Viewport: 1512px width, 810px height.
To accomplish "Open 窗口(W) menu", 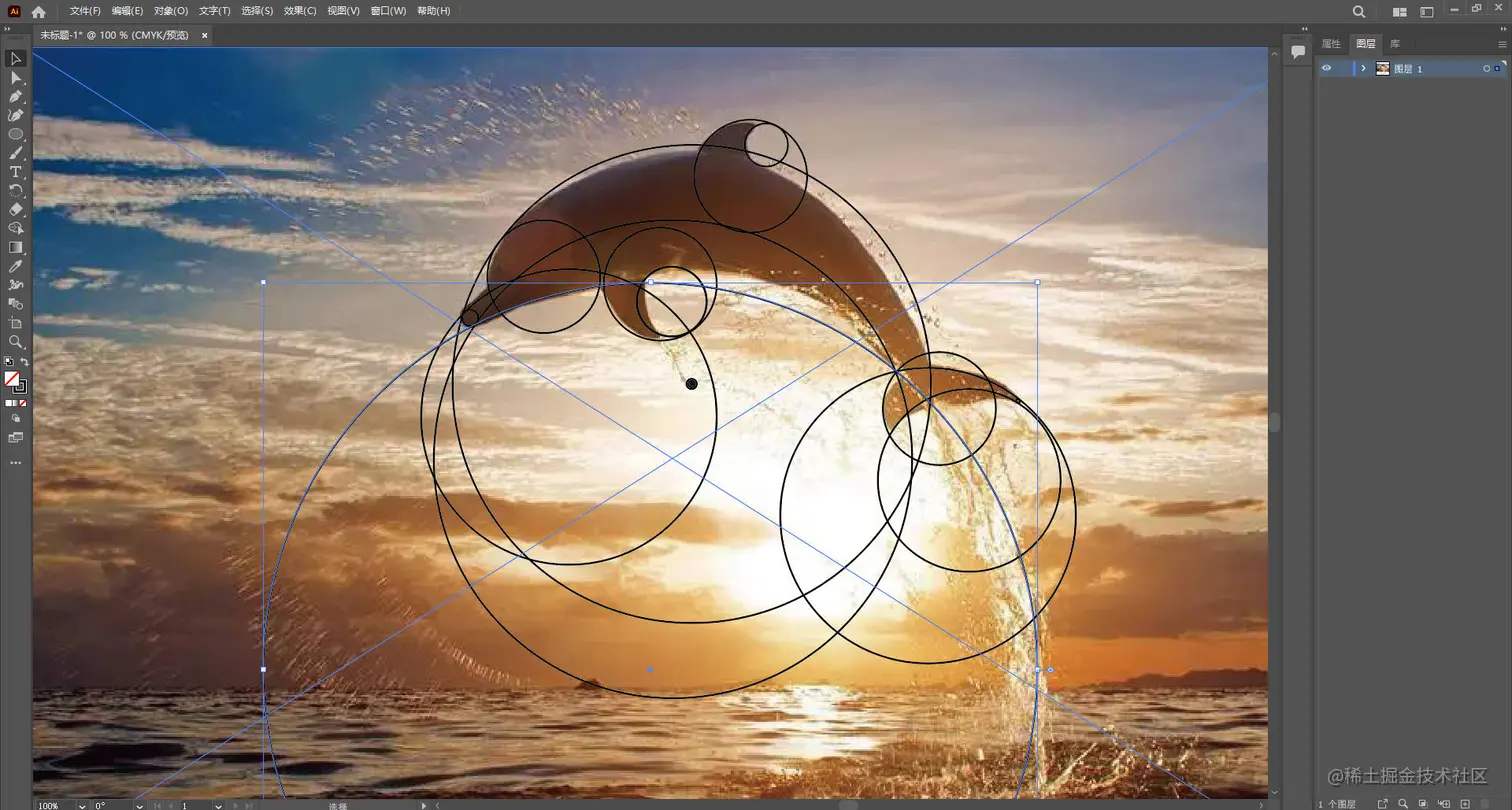I will click(x=388, y=11).
